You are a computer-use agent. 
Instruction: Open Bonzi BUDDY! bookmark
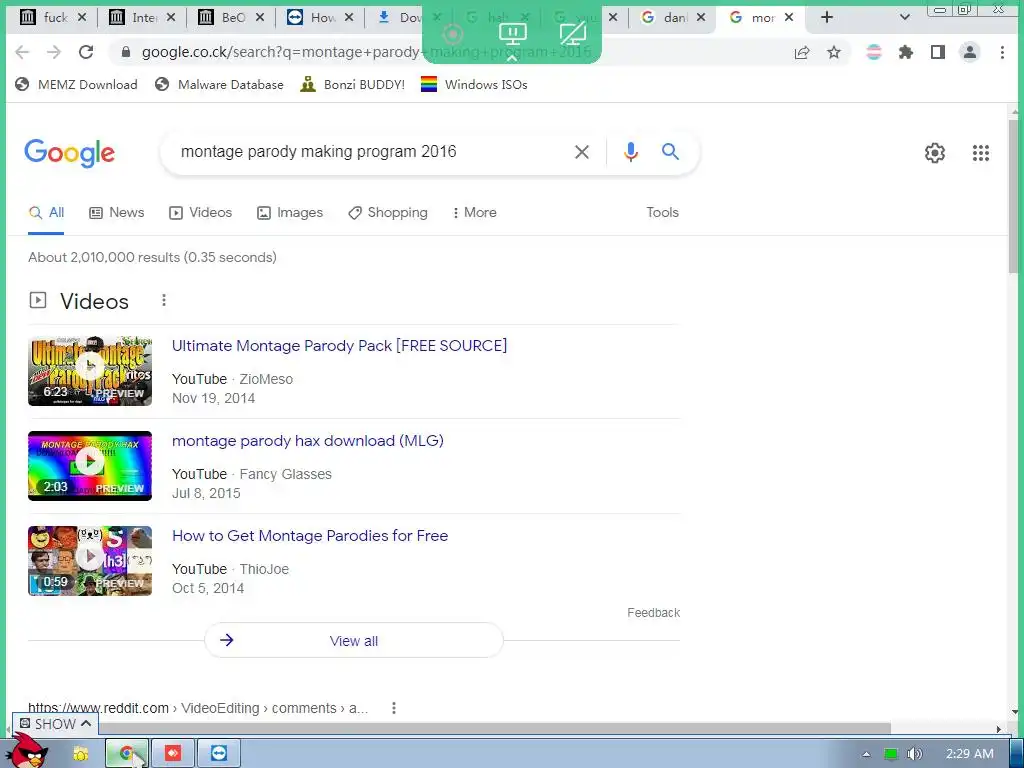click(353, 84)
